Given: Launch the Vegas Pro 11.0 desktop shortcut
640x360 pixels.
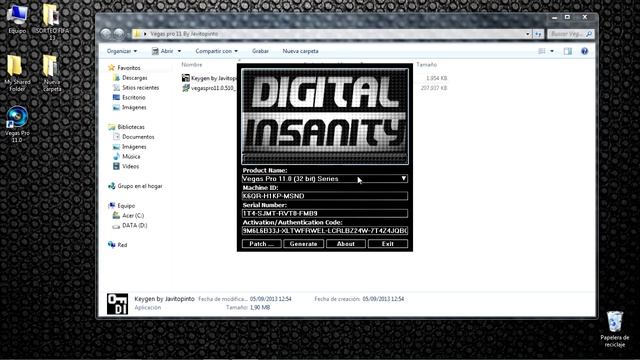Looking at the screenshot, I should 17,124.
